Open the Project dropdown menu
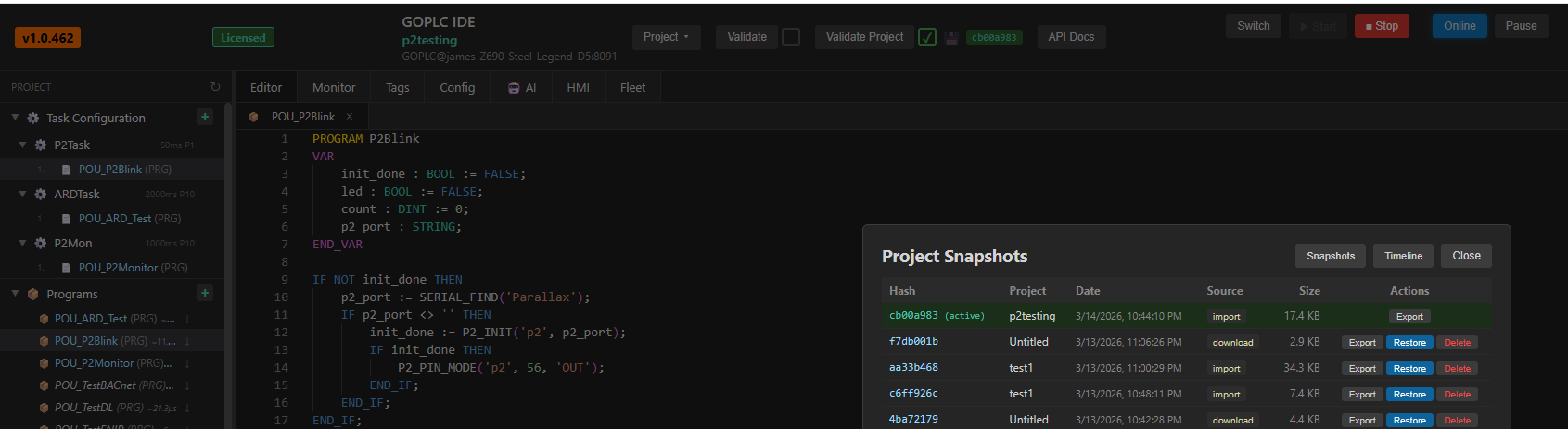Screen dimensions: 1568x429 (x=667, y=37)
